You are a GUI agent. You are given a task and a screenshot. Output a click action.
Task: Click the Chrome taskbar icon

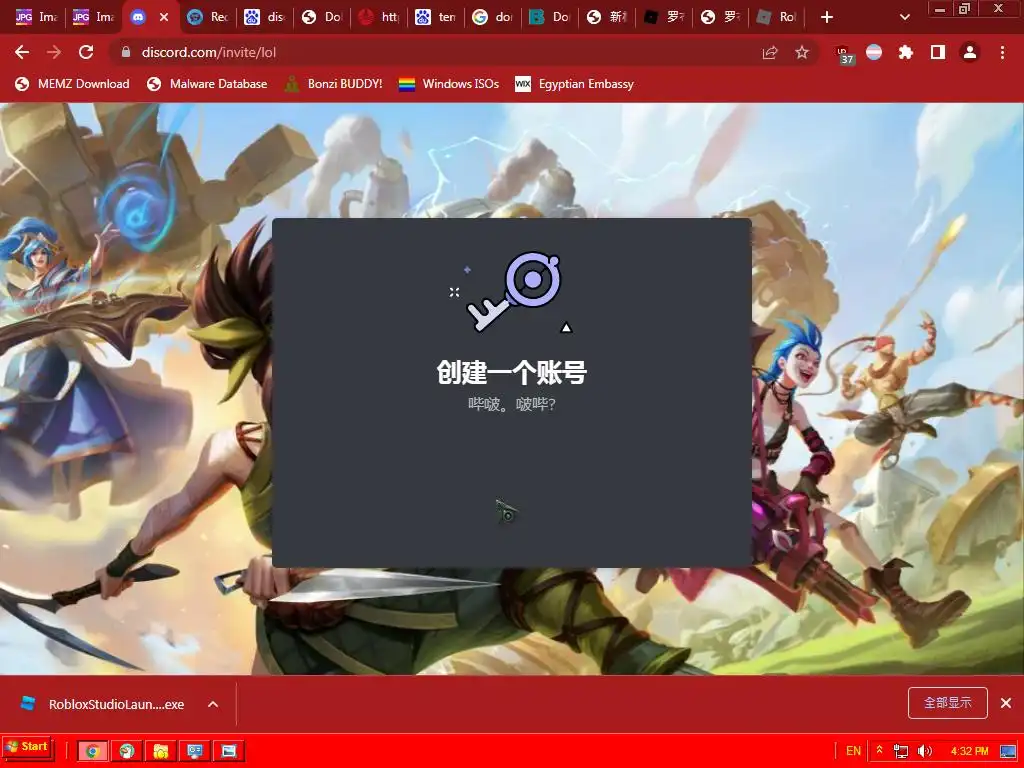pos(93,751)
